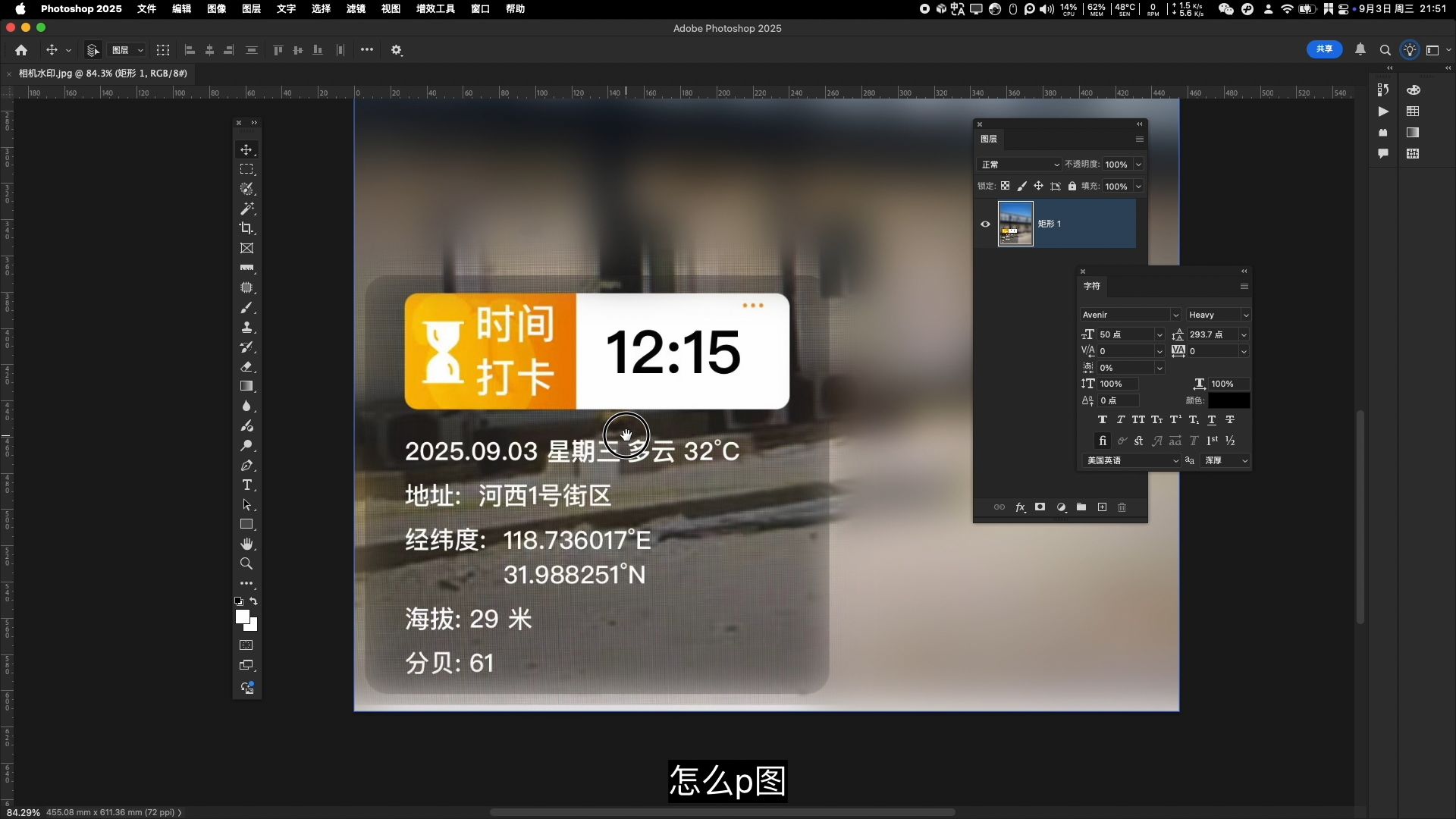Toggle faux bold in Character panel
Image resolution: width=1456 pixels, height=819 pixels.
[1103, 419]
